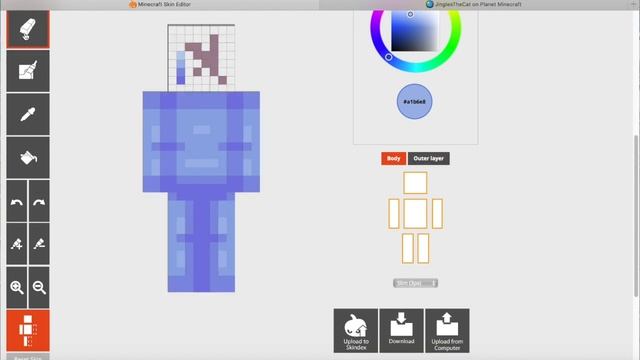Switch to Minecraft Skin Editor browser tab

coord(160,4)
